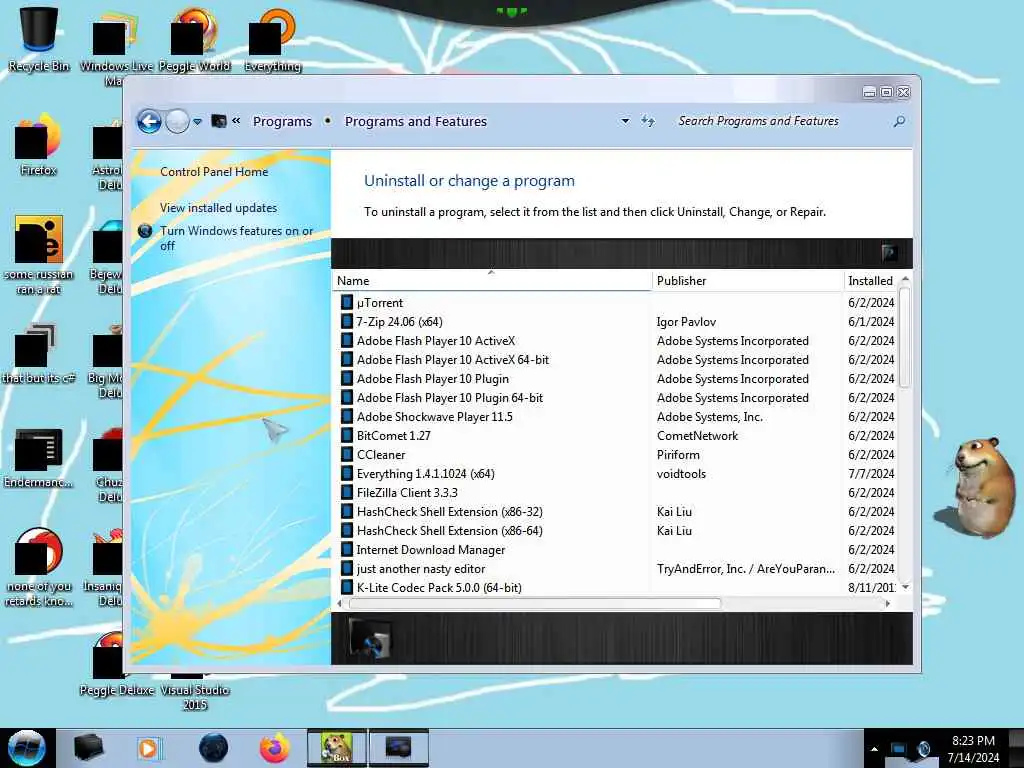Expand the address bar history dropdown

625,121
